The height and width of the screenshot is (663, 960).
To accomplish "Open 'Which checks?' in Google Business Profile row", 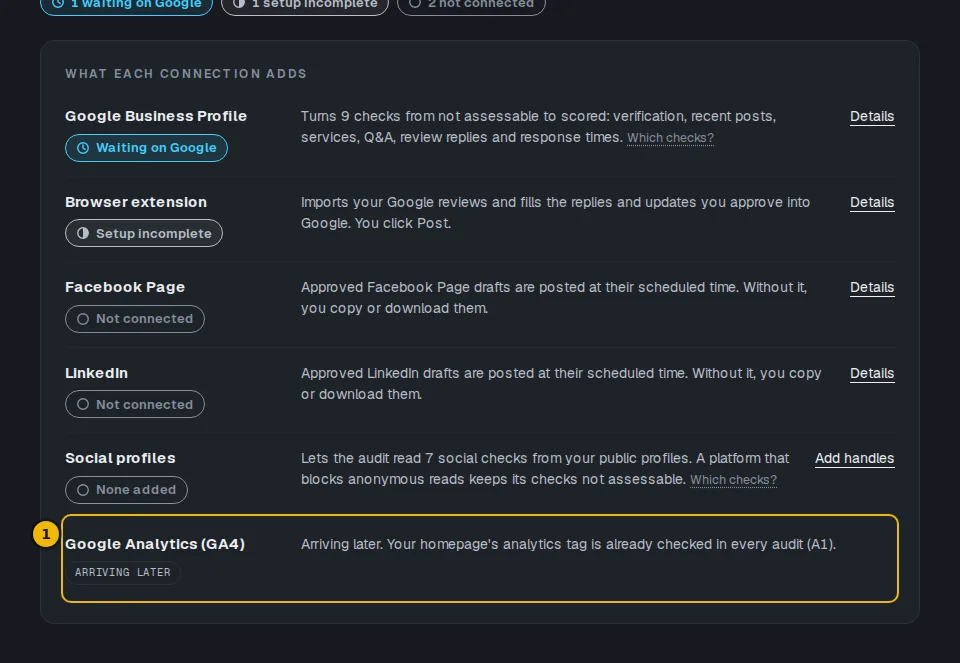I will coord(670,138).
